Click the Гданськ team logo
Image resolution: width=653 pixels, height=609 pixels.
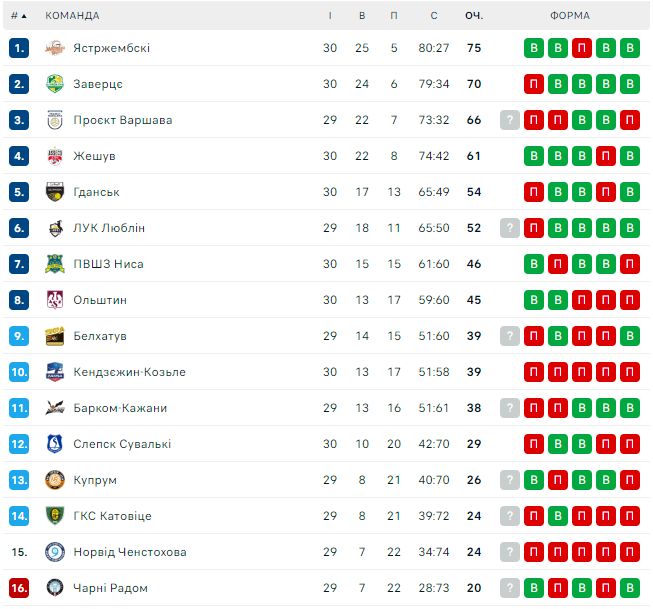[55, 192]
